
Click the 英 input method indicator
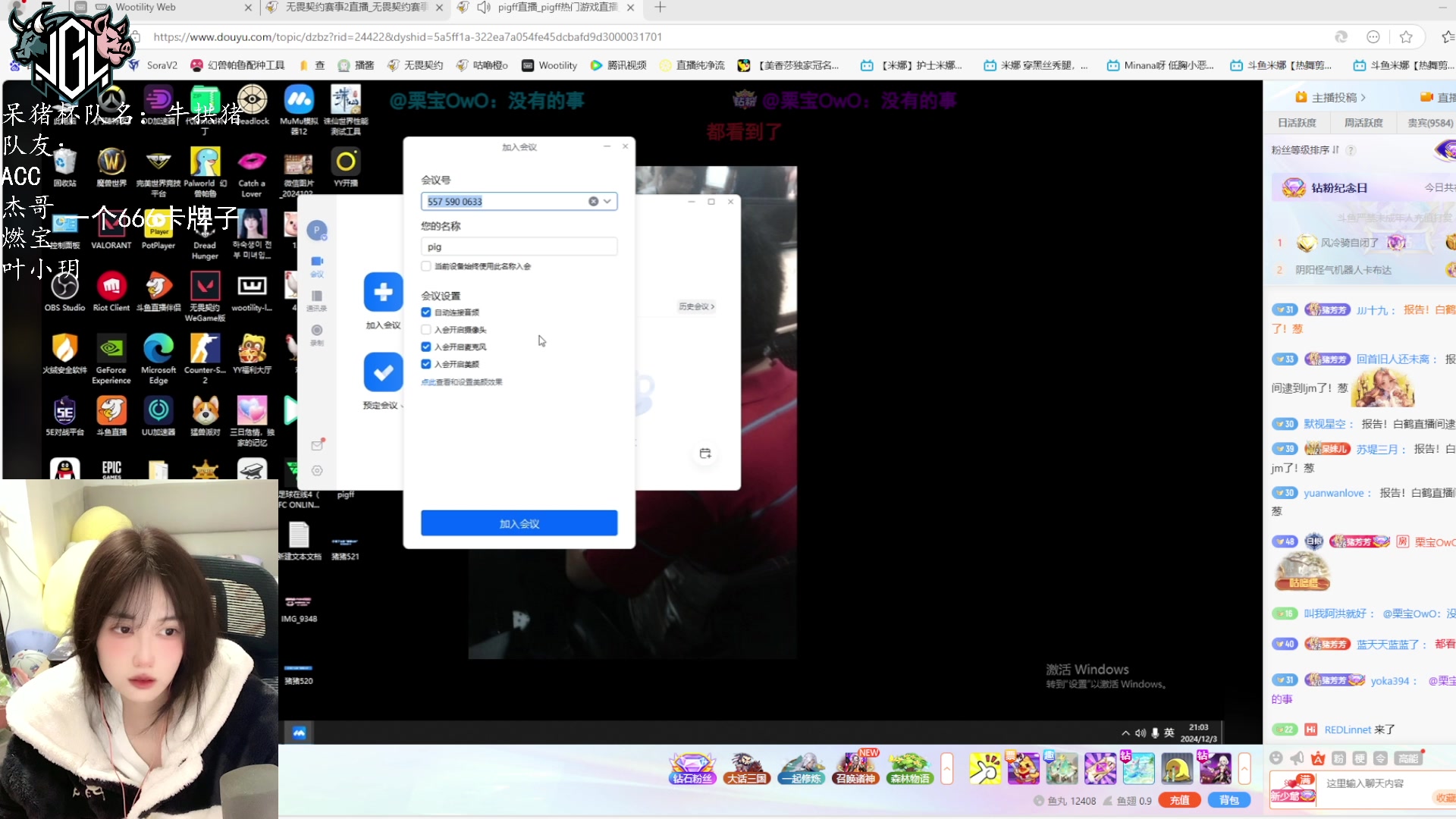(x=1169, y=733)
